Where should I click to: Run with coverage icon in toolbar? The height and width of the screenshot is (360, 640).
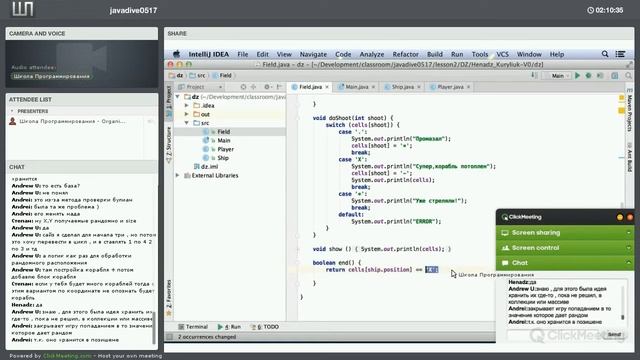point(600,76)
